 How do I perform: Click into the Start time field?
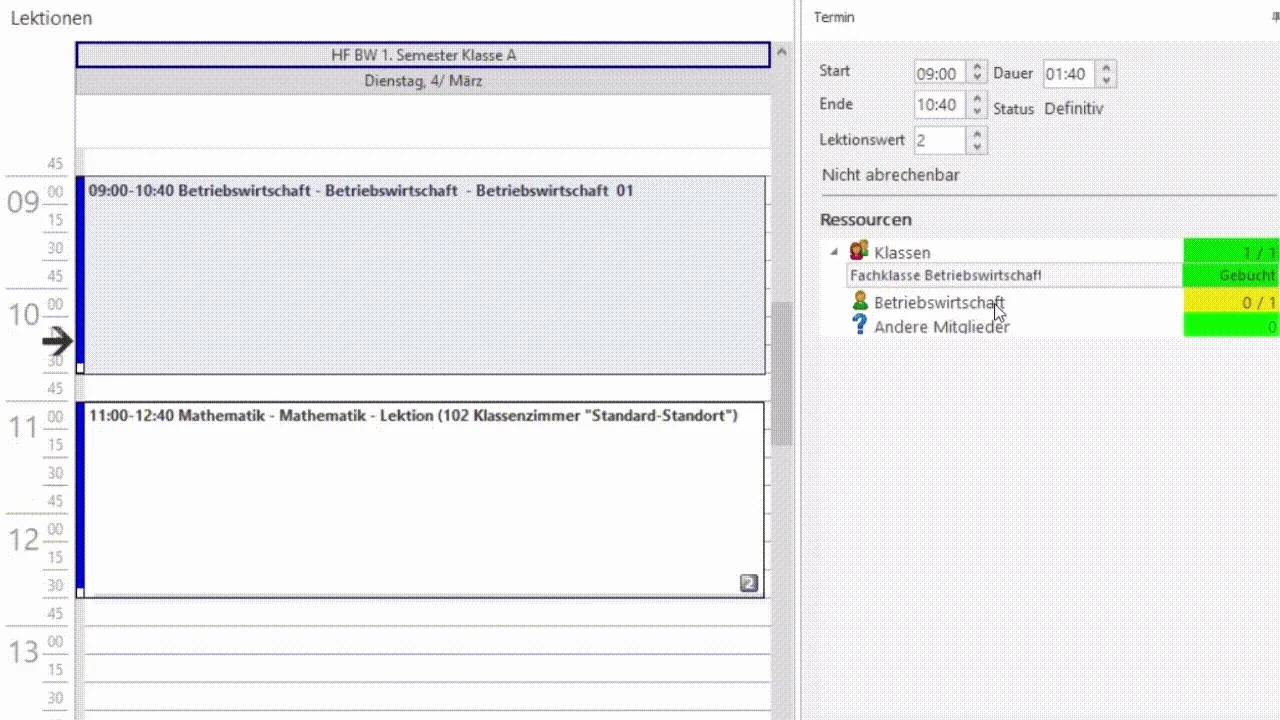(938, 74)
